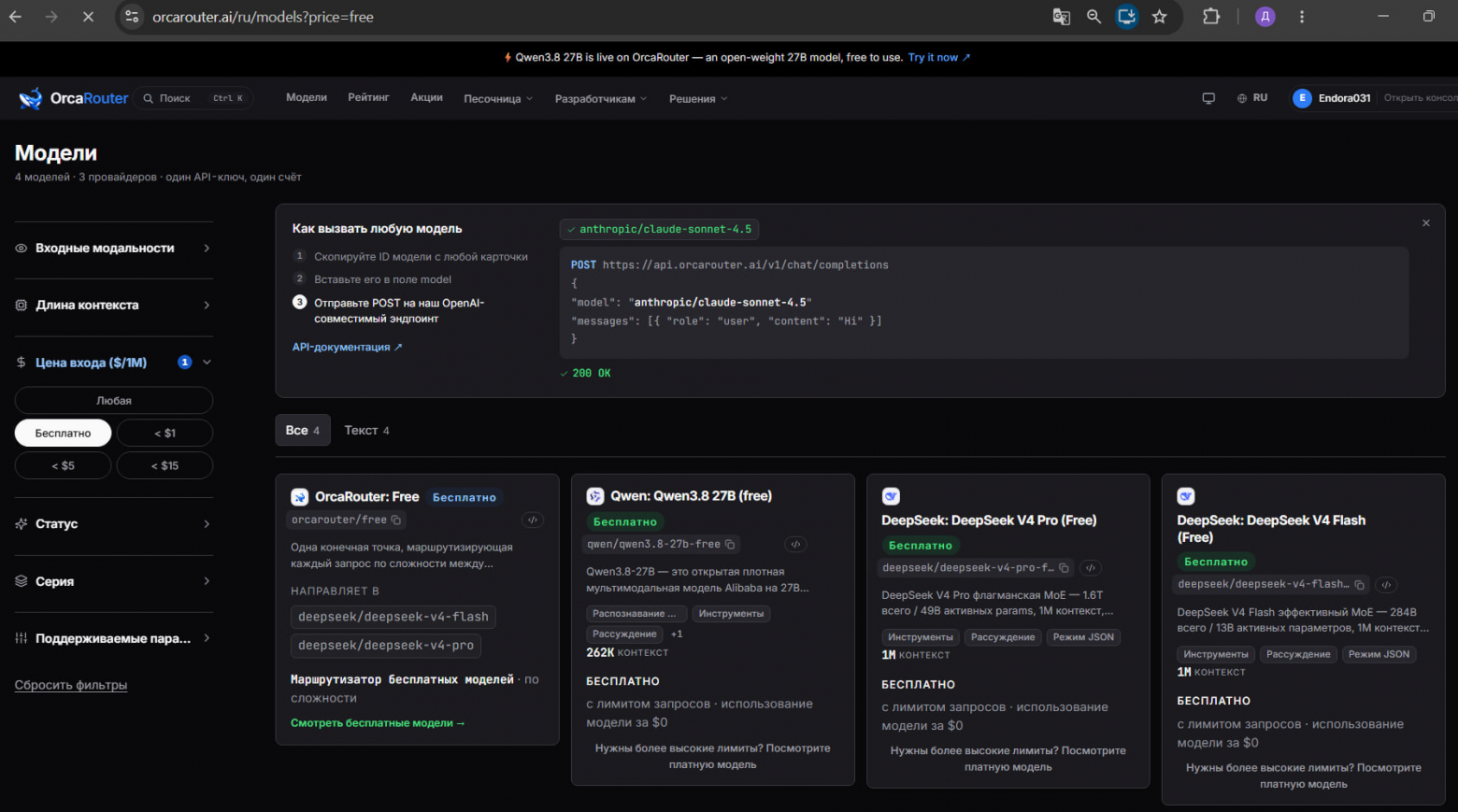Open the 'Qwen: Qwen3.8 27B (free)' title
1458x812 pixels.
pyautogui.click(x=692, y=496)
